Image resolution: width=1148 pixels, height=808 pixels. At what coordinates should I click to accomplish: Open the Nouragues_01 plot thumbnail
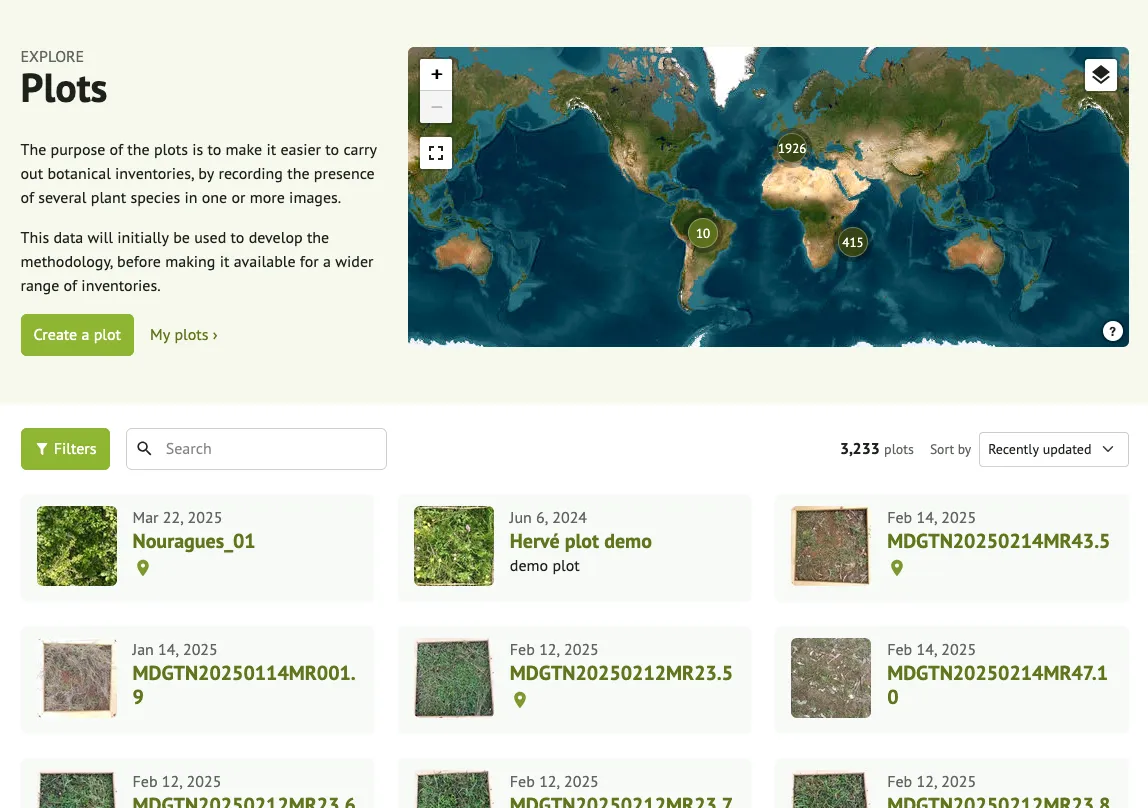point(77,546)
